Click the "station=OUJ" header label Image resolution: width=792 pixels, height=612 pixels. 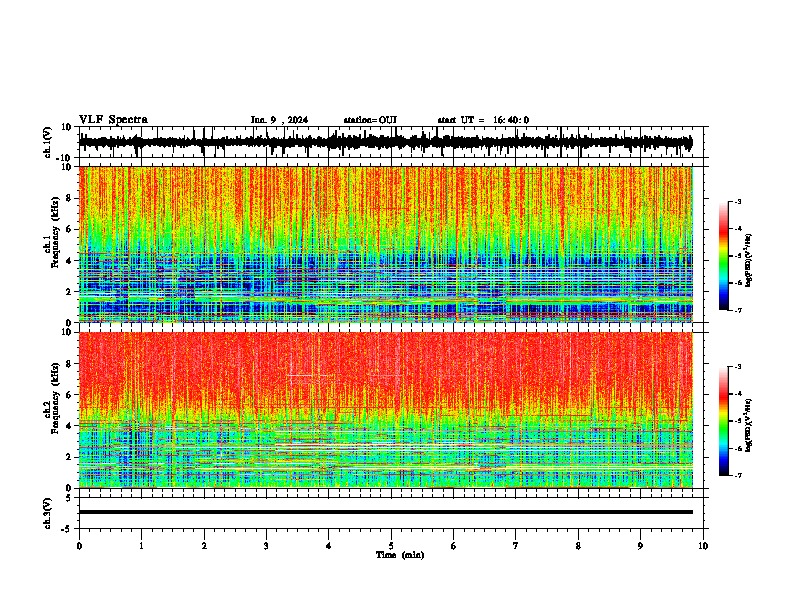tap(370, 120)
